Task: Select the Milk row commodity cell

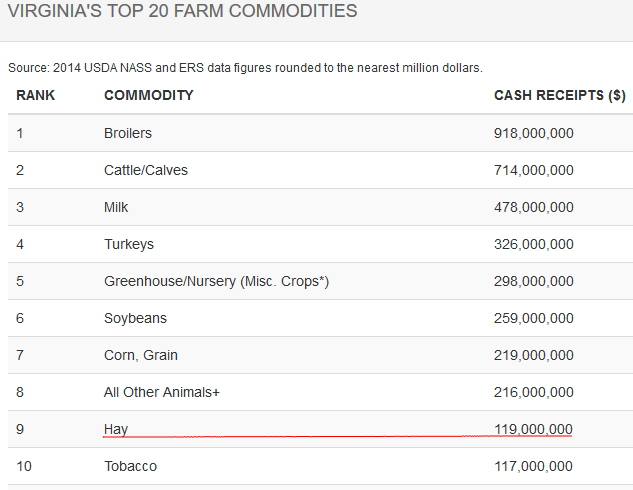Action: pyautogui.click(x=116, y=207)
